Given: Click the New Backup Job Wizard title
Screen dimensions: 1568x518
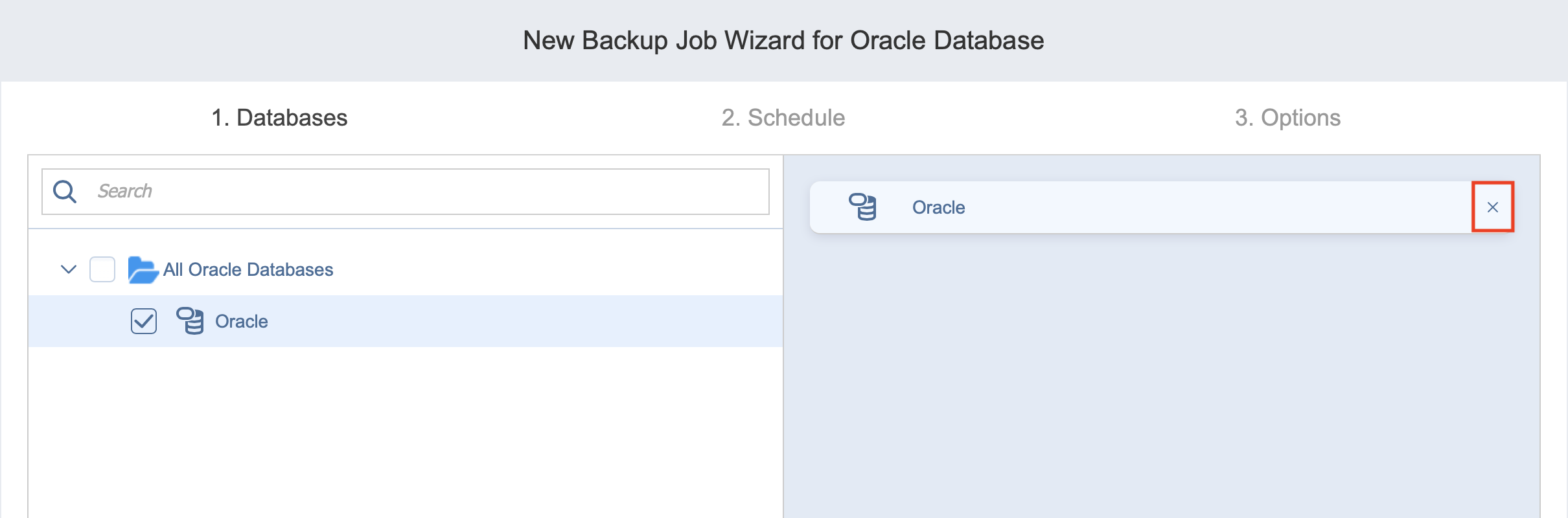Looking at the screenshot, I should pyautogui.click(x=783, y=40).
